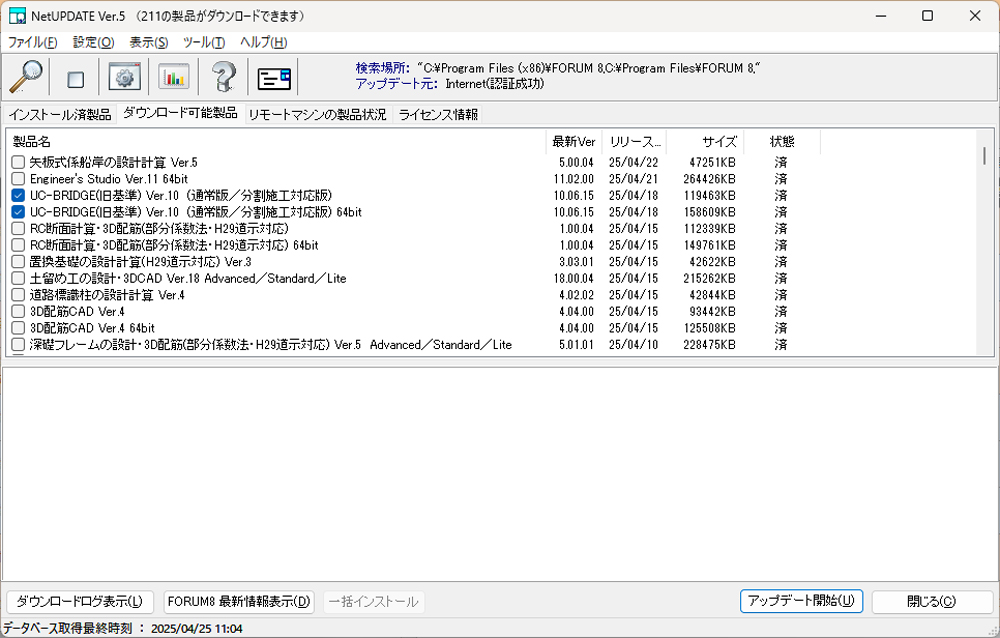Maximize the NetUPDATE window
This screenshot has width=1000, height=638.
tap(928, 16)
